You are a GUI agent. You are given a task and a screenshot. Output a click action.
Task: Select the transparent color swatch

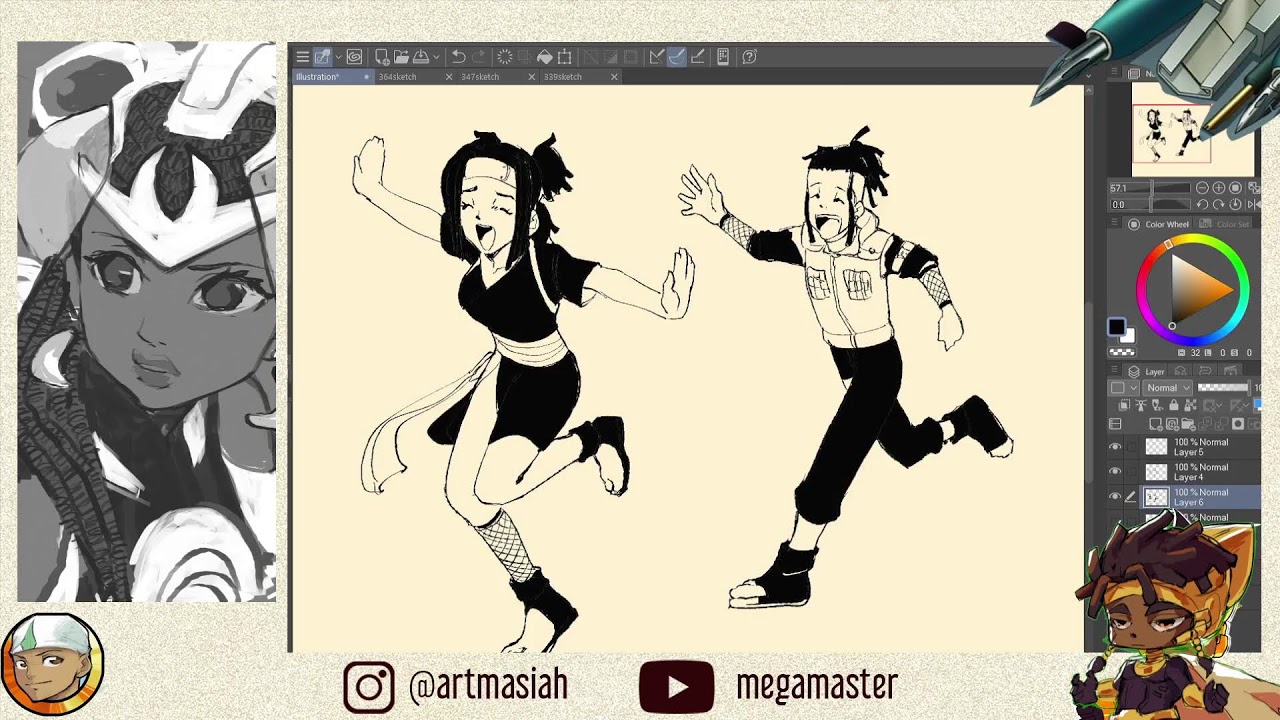[x=1122, y=352]
